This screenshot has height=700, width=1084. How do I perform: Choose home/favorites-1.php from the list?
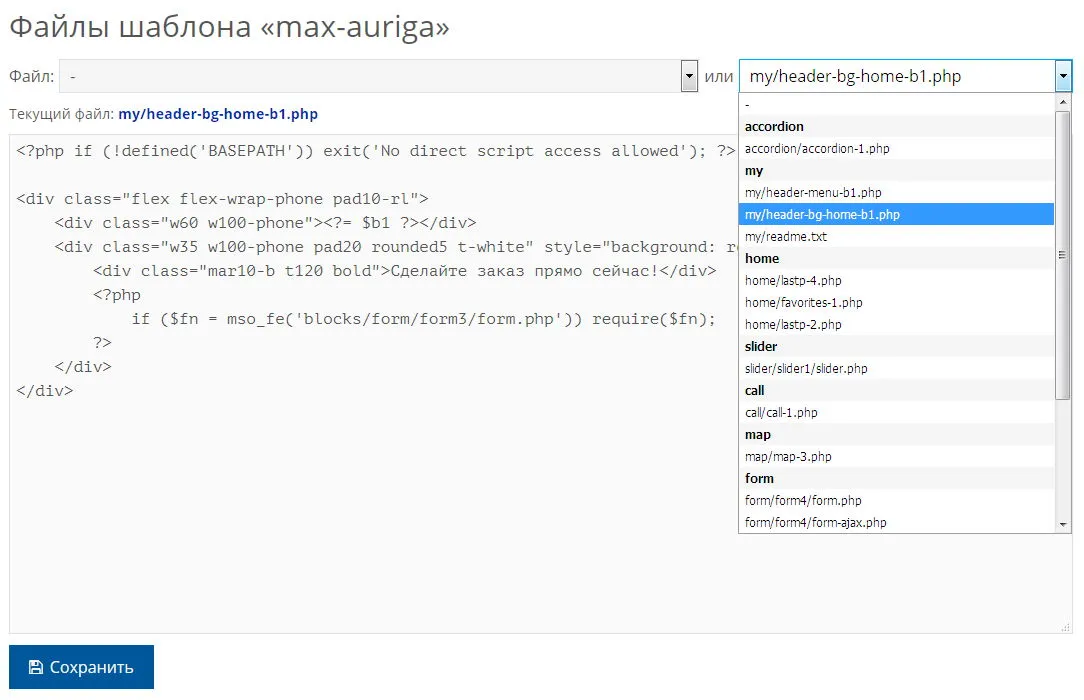(x=803, y=302)
